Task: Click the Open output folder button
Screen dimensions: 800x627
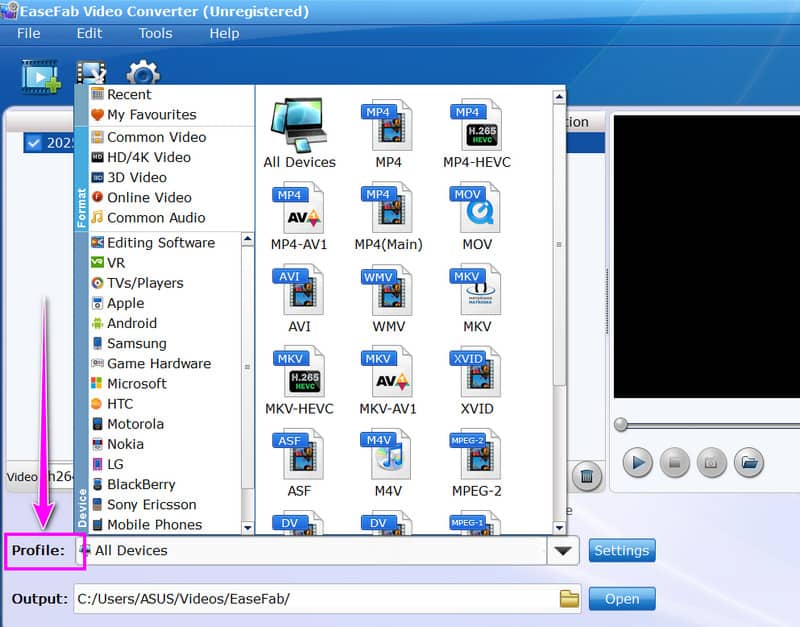Action: 621,598
